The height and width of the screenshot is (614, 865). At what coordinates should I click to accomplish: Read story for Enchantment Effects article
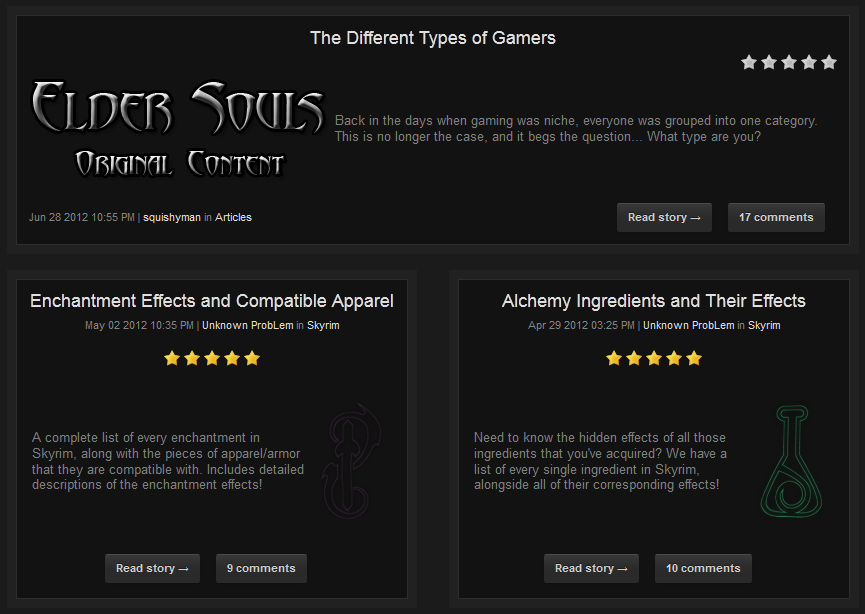pyautogui.click(x=152, y=568)
